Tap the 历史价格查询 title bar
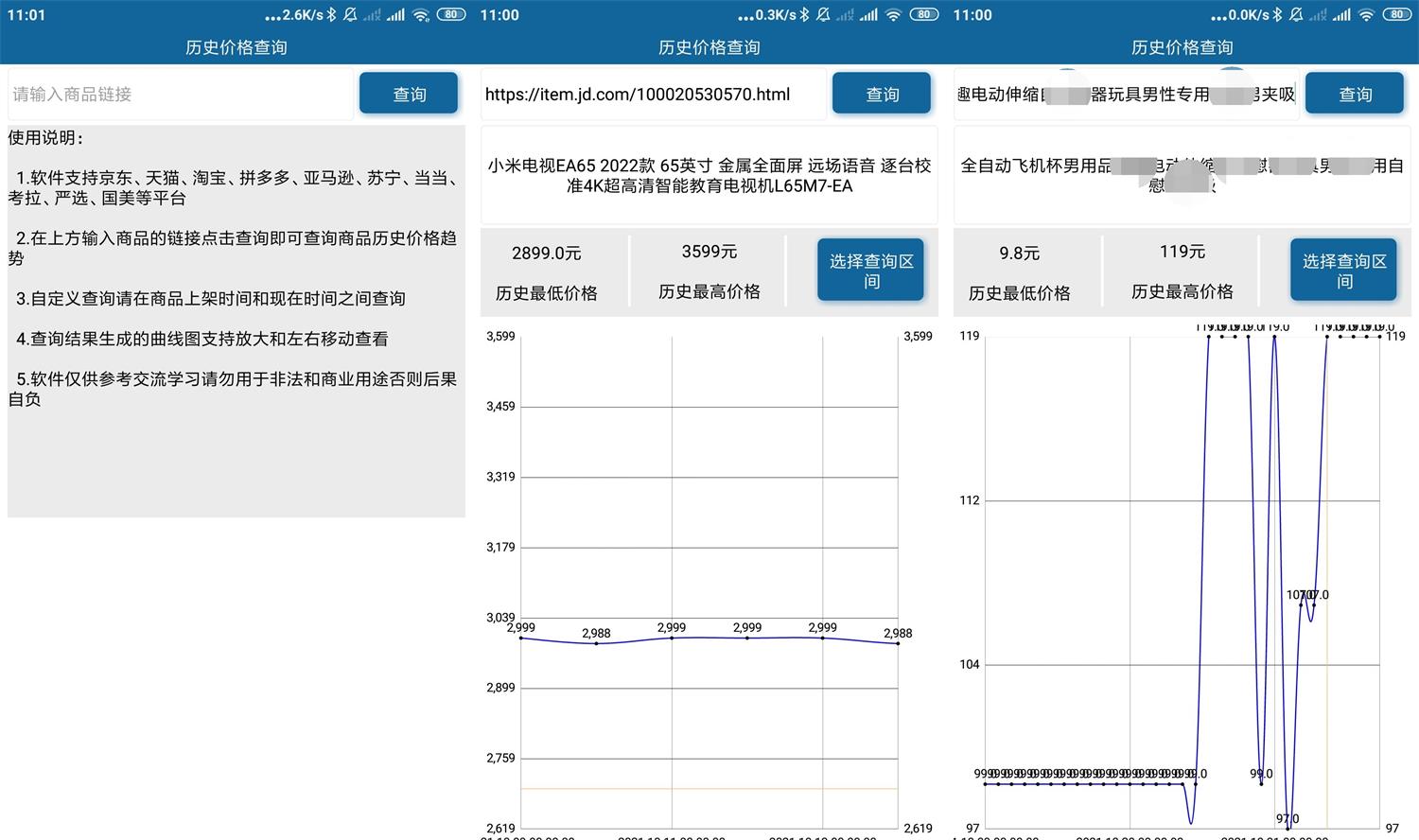 pos(236,47)
